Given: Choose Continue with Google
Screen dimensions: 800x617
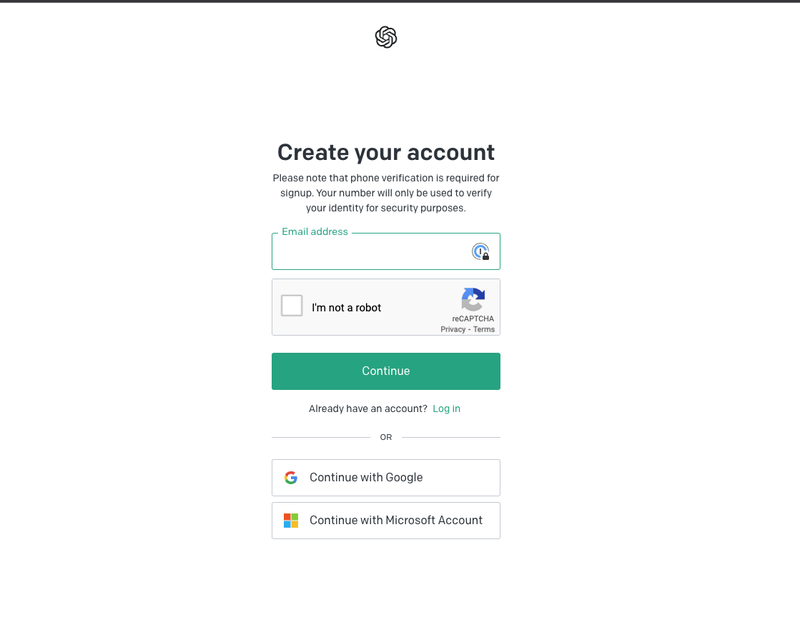Looking at the screenshot, I should [386, 478].
